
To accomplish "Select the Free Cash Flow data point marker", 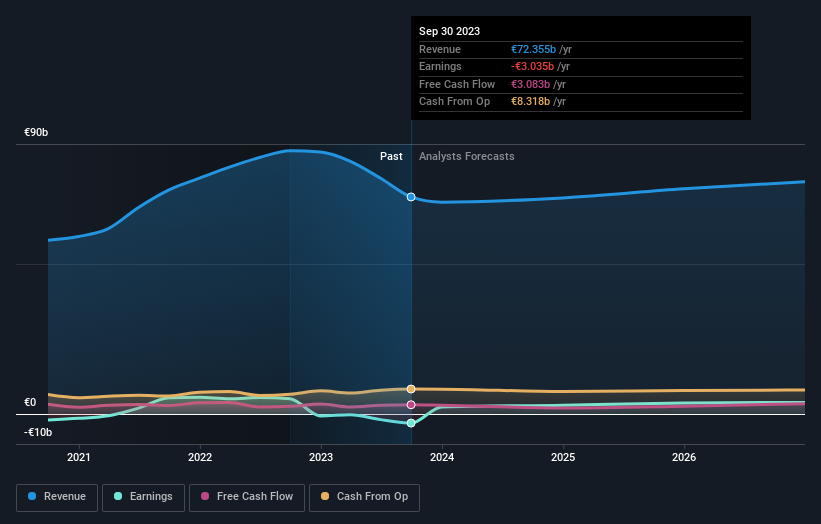I will coord(411,405).
